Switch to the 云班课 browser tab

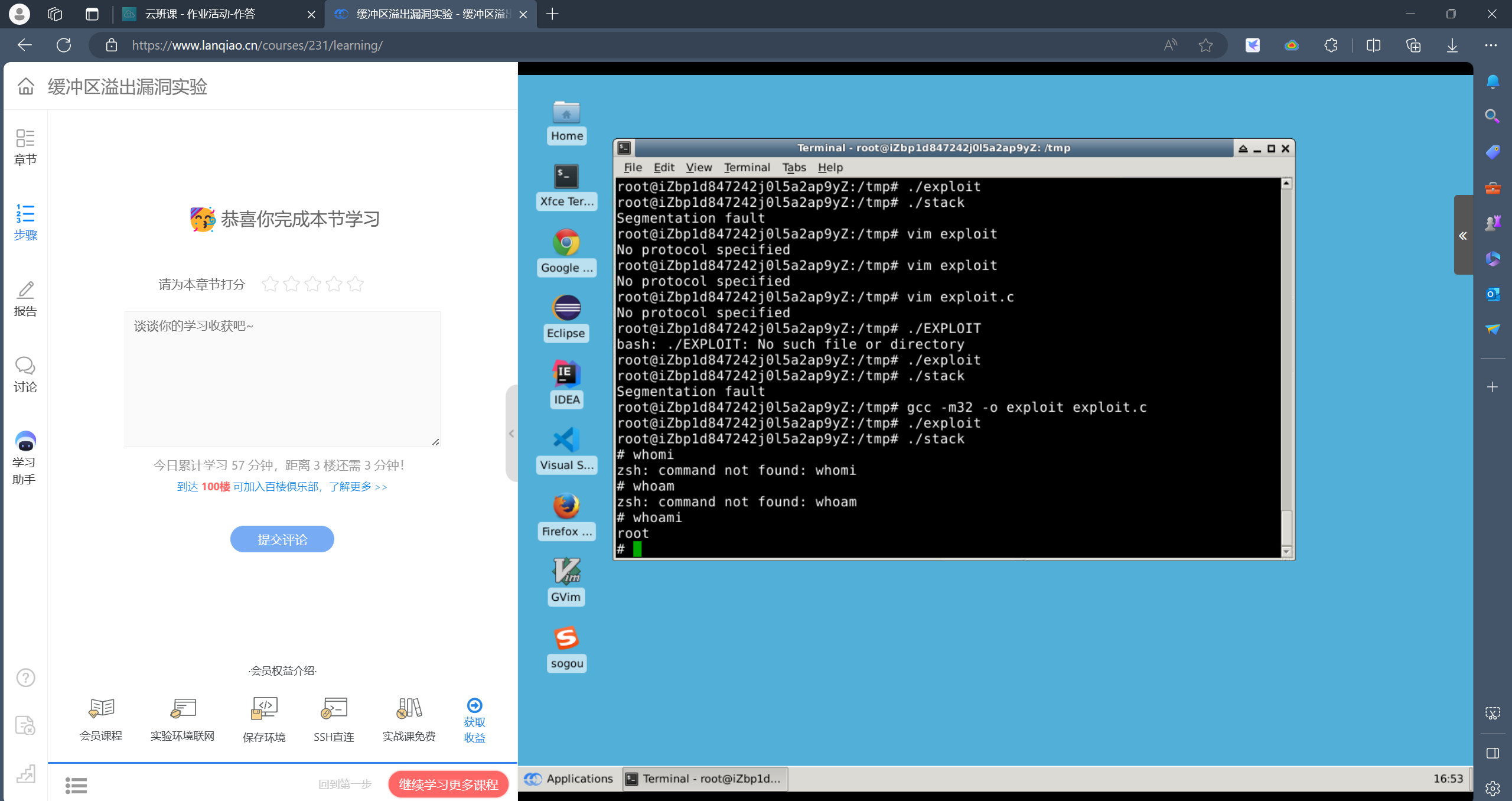(x=200, y=14)
